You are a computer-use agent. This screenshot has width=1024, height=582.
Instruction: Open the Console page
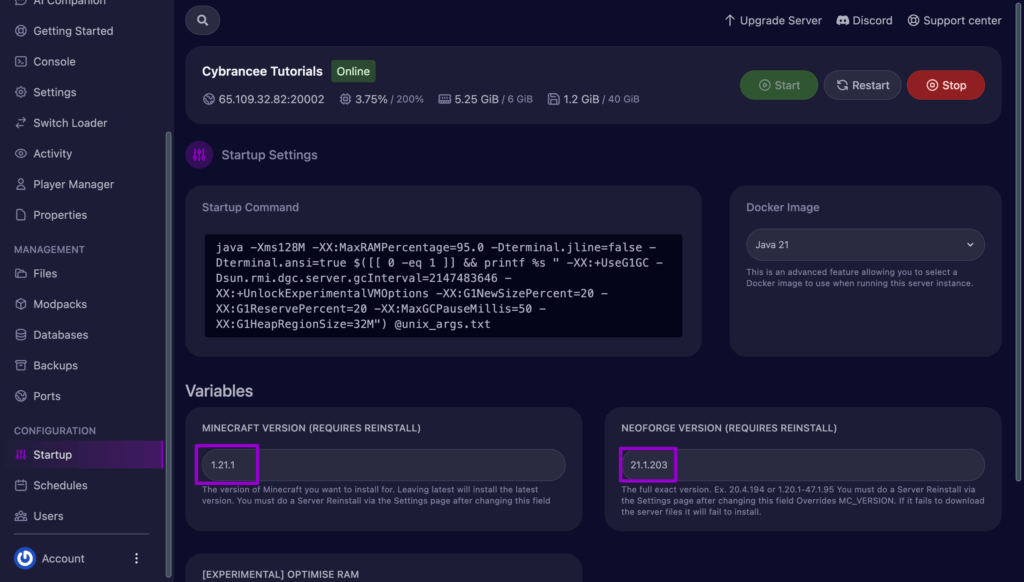pos(54,61)
